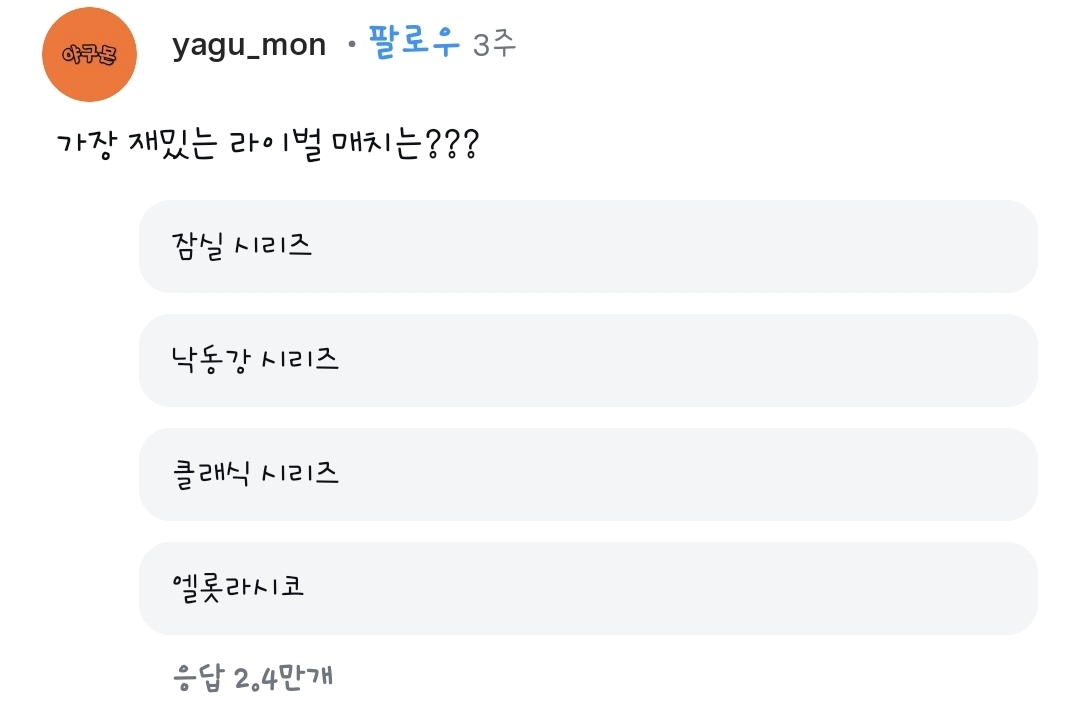The image size is (1079, 707).
Task: Click the first poll option 잠실 시리즈
Action: coord(587,246)
